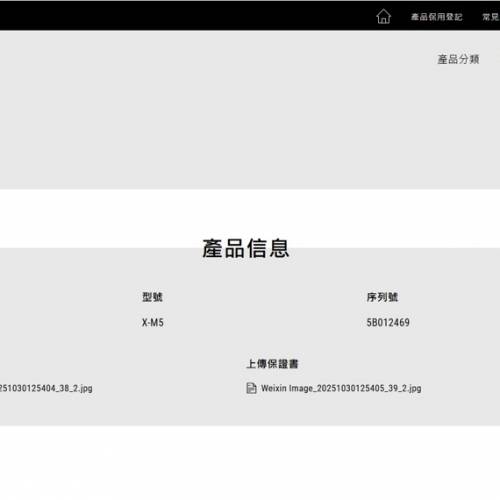Select serial number 5B012469

tap(388, 322)
